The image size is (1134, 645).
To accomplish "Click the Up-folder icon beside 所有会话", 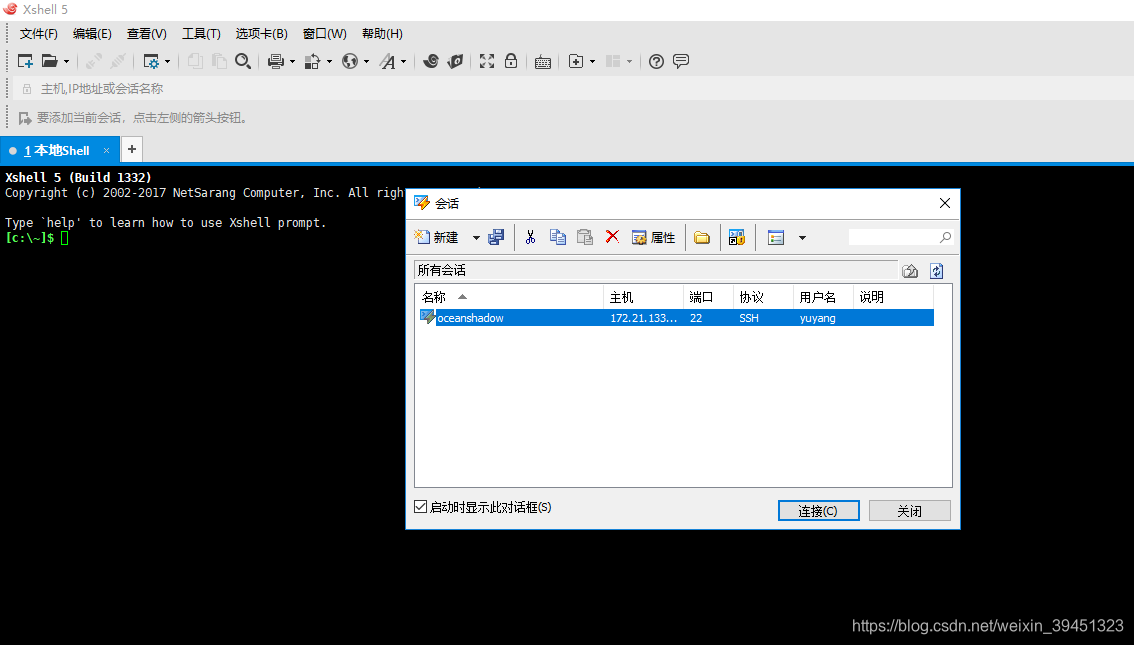I will click(x=910, y=270).
